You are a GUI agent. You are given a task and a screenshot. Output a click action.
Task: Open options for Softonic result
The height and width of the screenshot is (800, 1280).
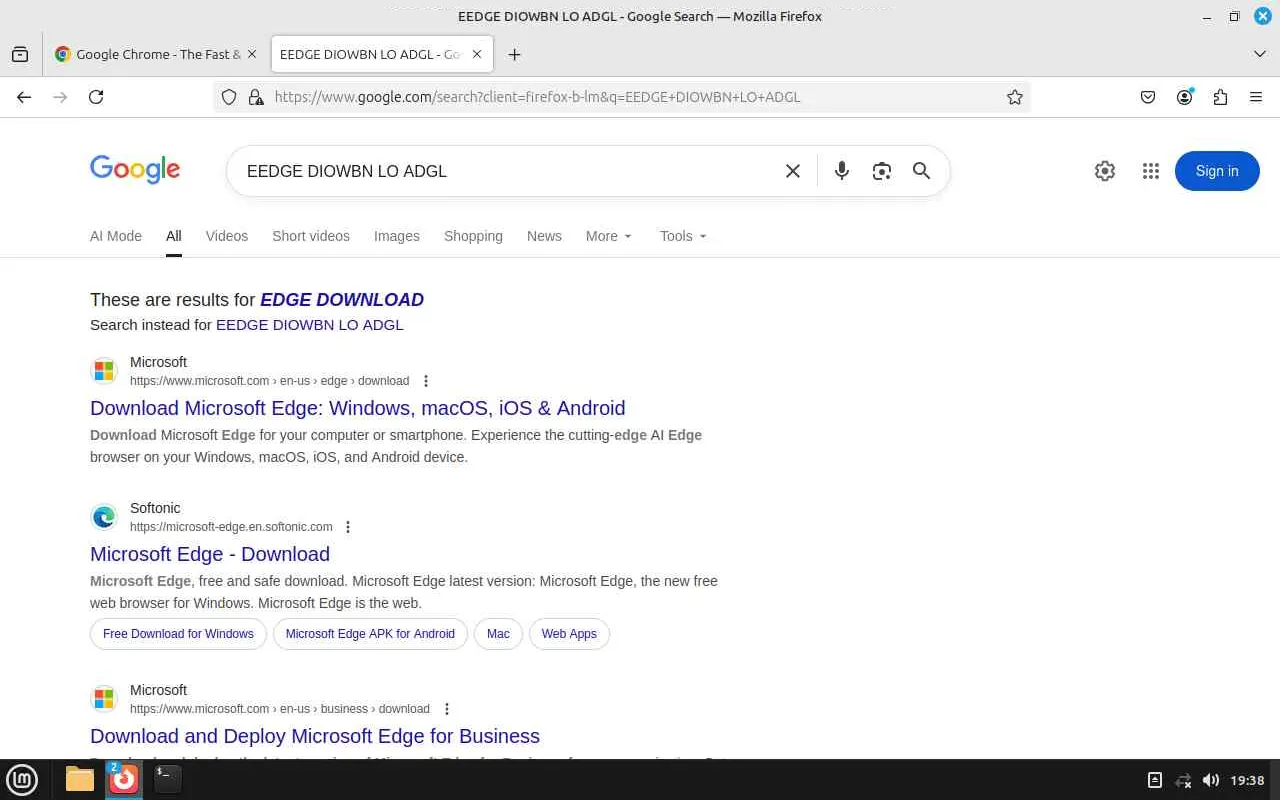point(348,527)
